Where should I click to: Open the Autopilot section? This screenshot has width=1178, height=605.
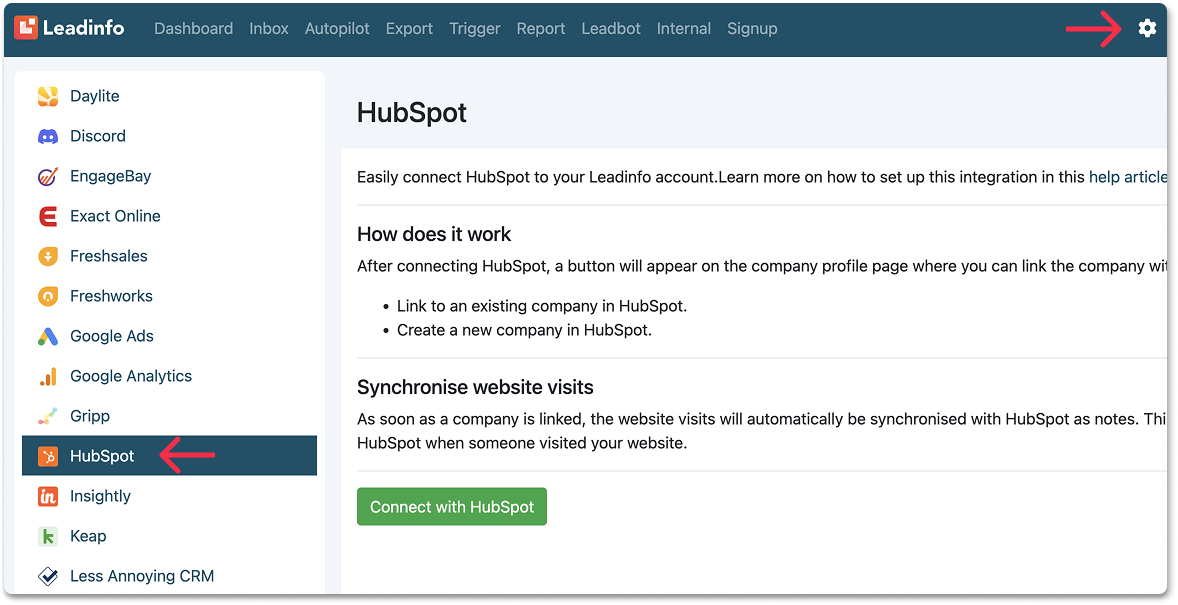[337, 29]
